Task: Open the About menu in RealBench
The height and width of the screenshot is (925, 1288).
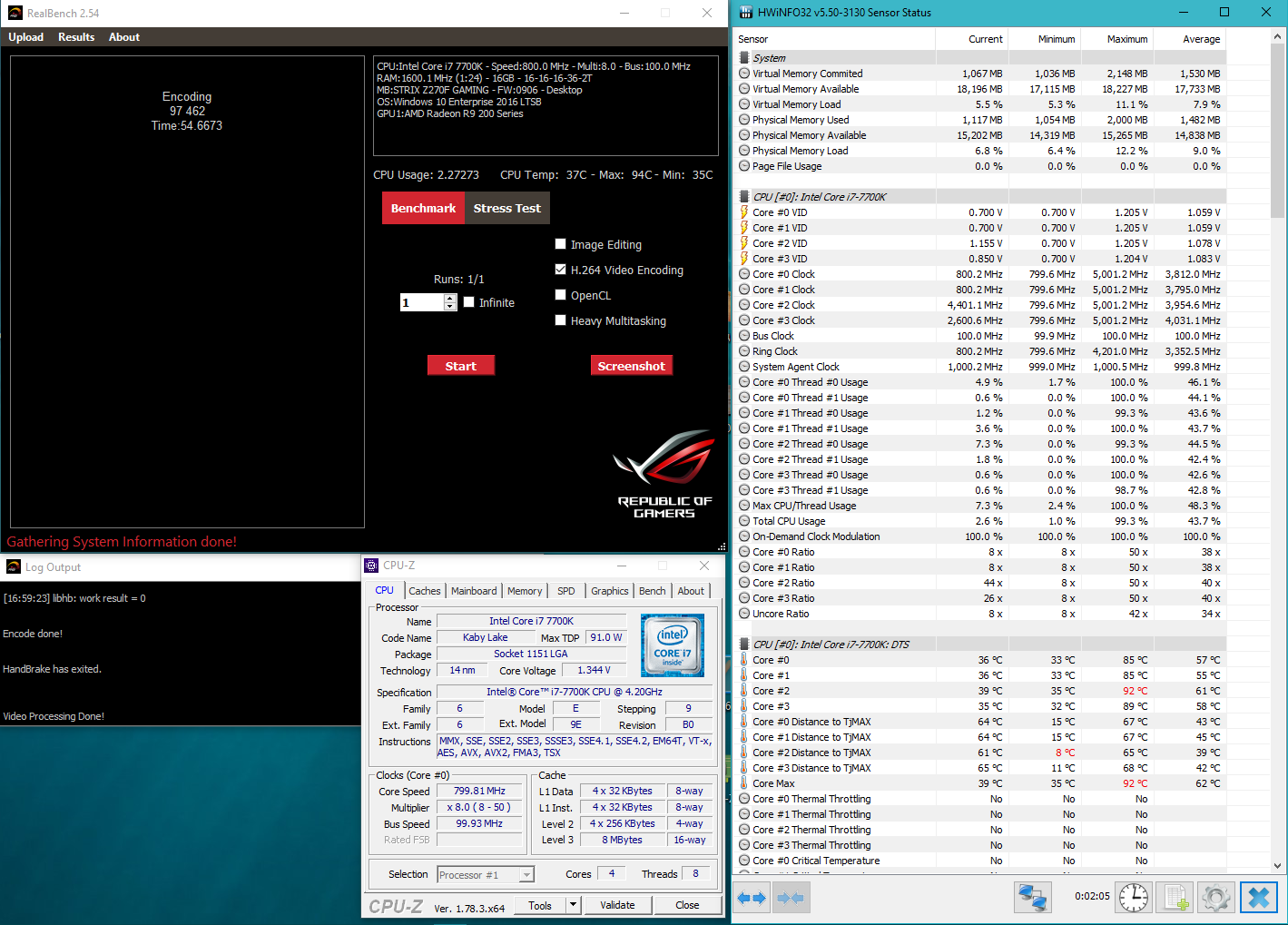Action: [x=124, y=37]
